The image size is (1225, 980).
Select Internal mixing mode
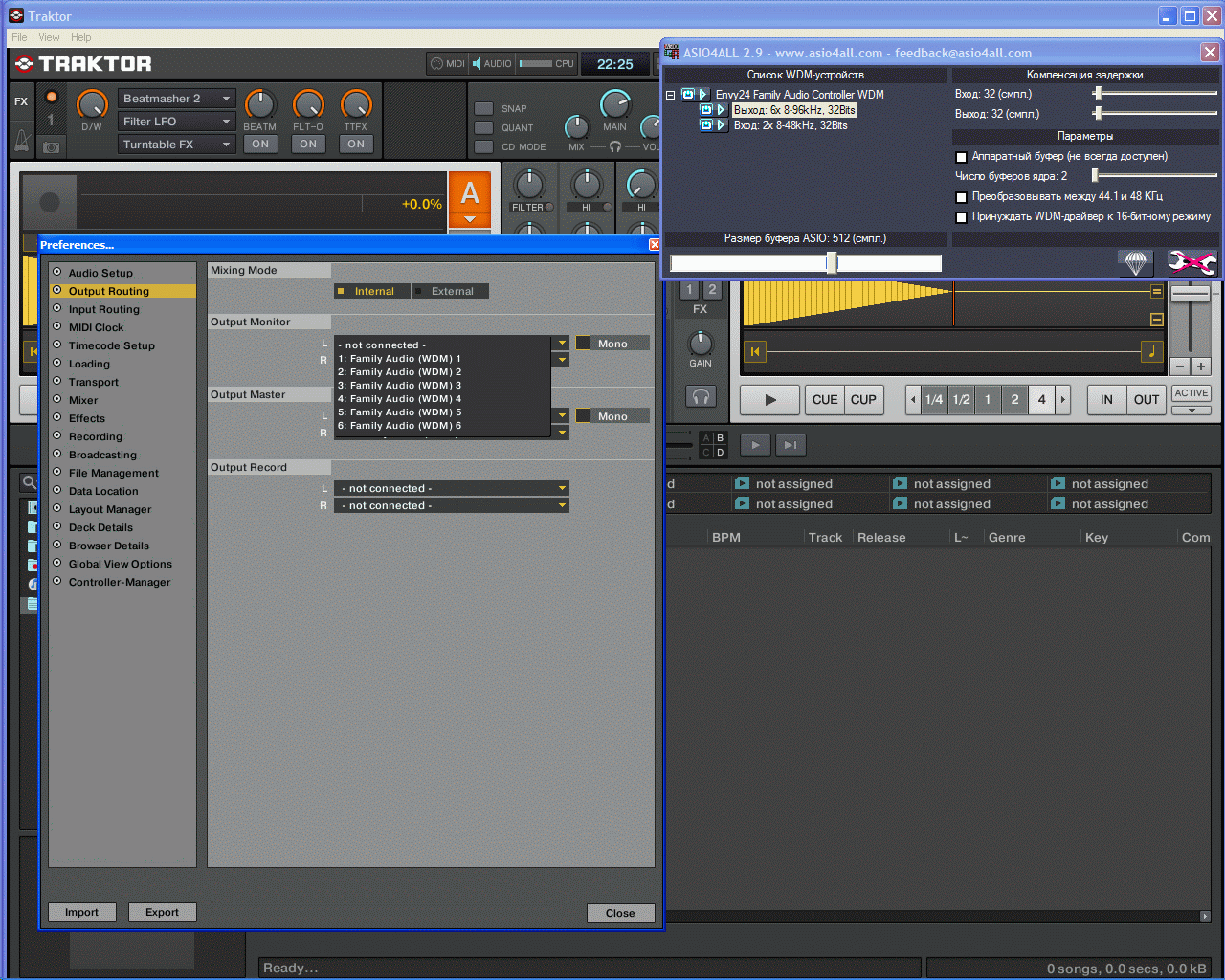(372, 291)
